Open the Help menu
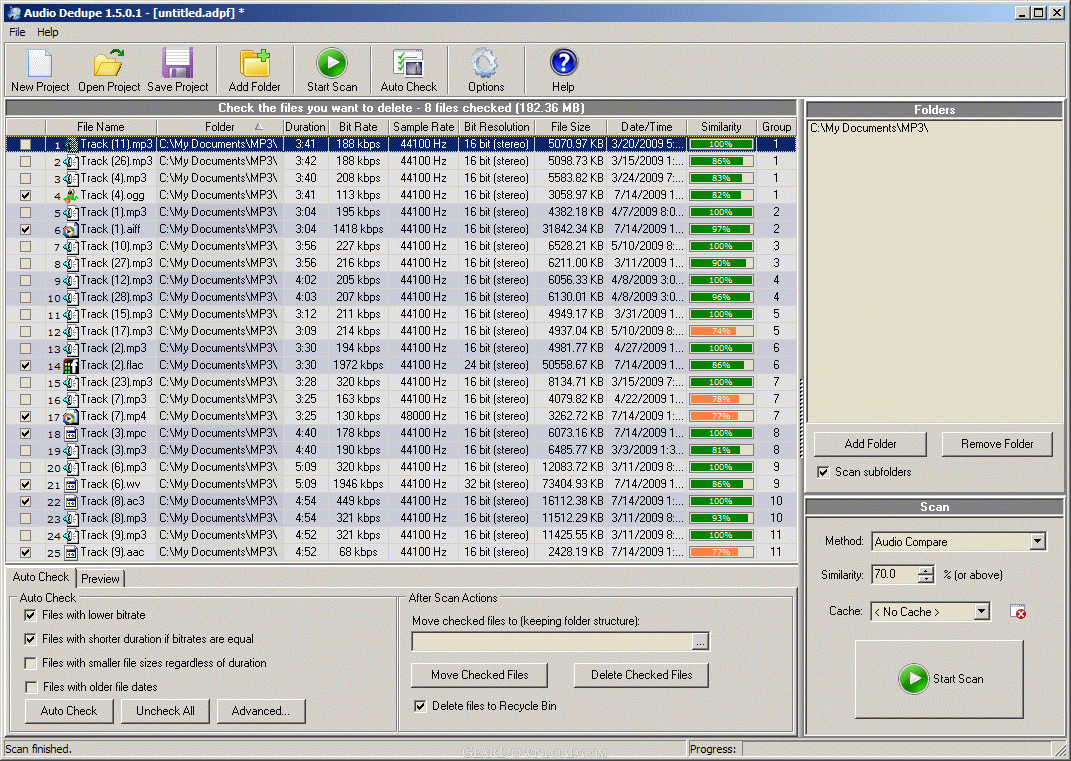The width and height of the screenshot is (1071, 761). [x=48, y=32]
